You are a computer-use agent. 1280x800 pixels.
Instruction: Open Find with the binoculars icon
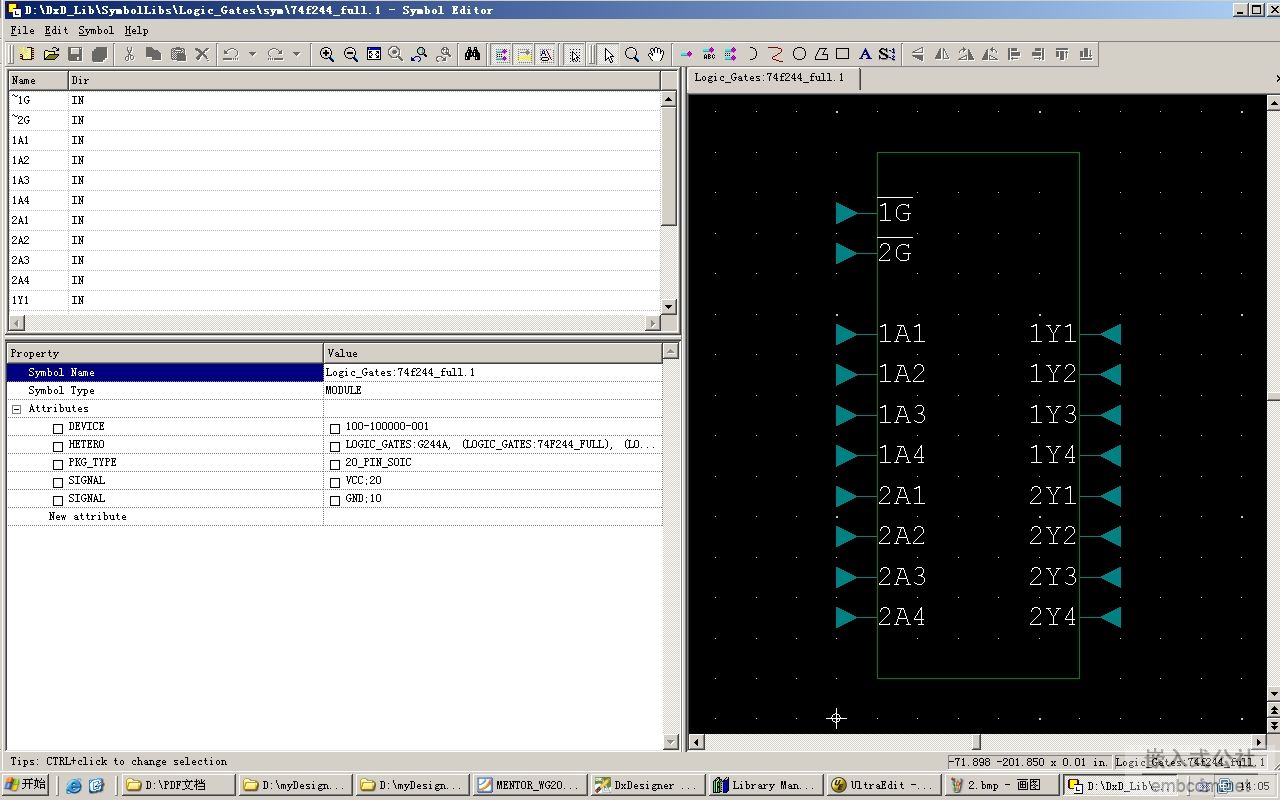click(473, 54)
